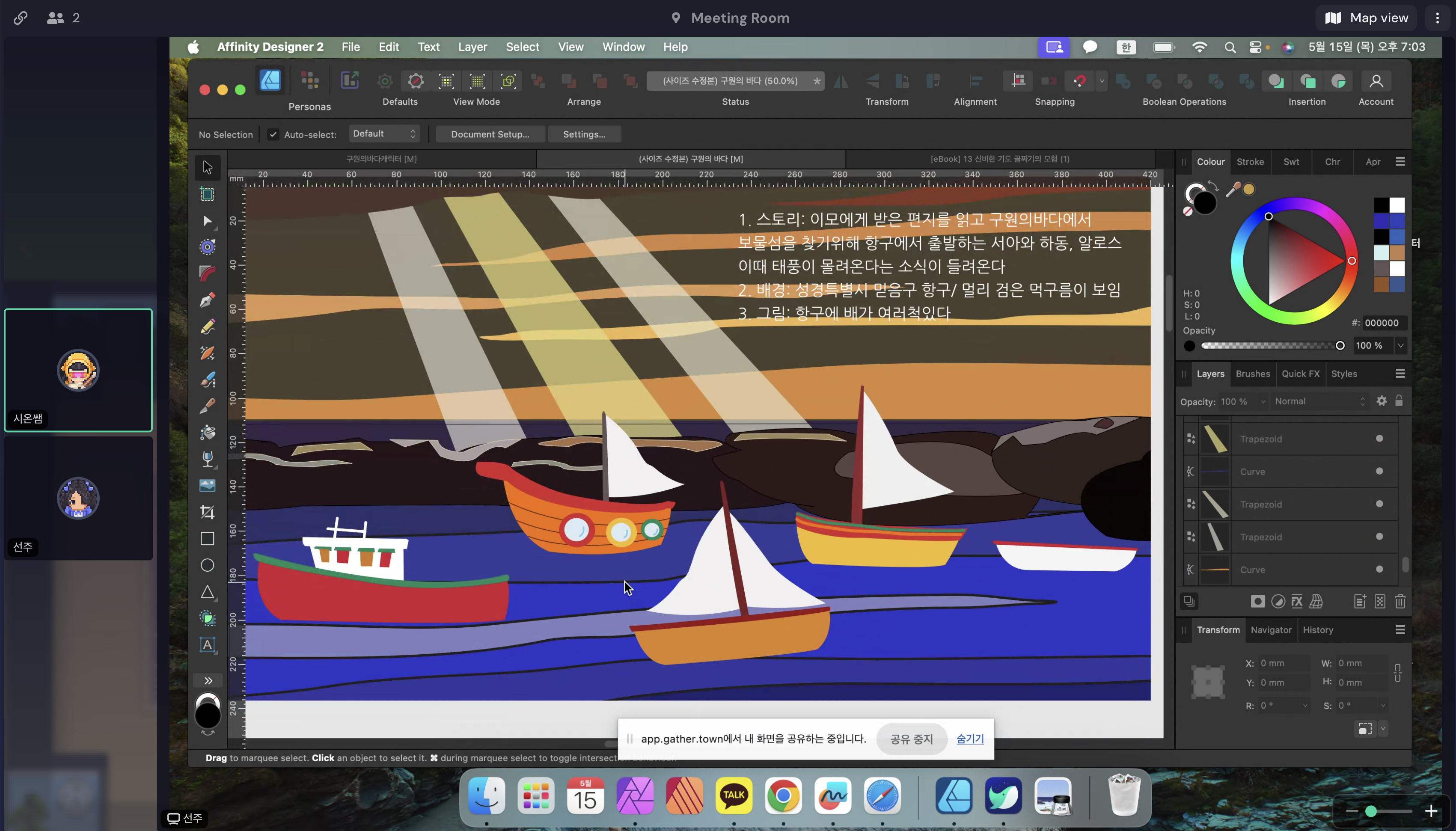Select the Place Image tool
Screen dimensions: 1456x831
[x=207, y=486]
